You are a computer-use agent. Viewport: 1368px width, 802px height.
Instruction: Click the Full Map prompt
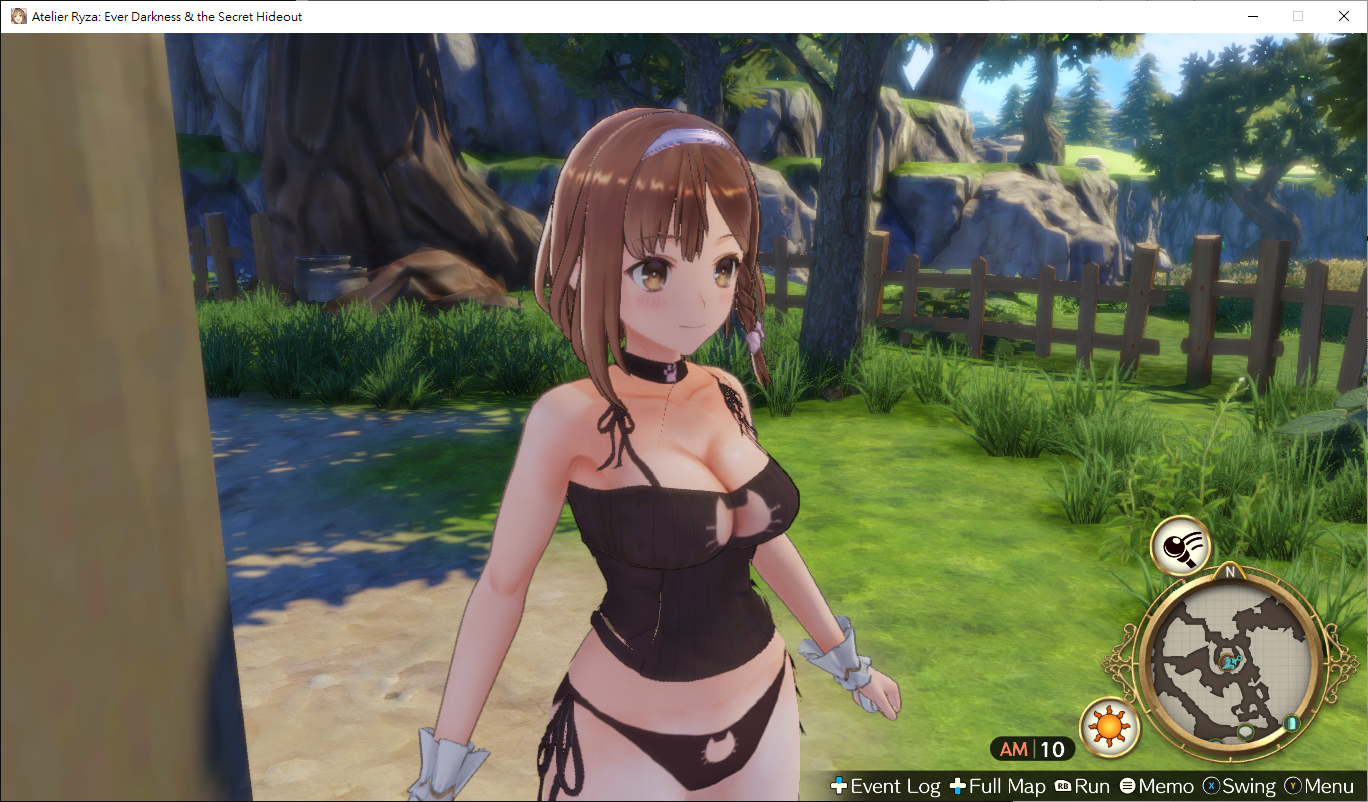997,787
